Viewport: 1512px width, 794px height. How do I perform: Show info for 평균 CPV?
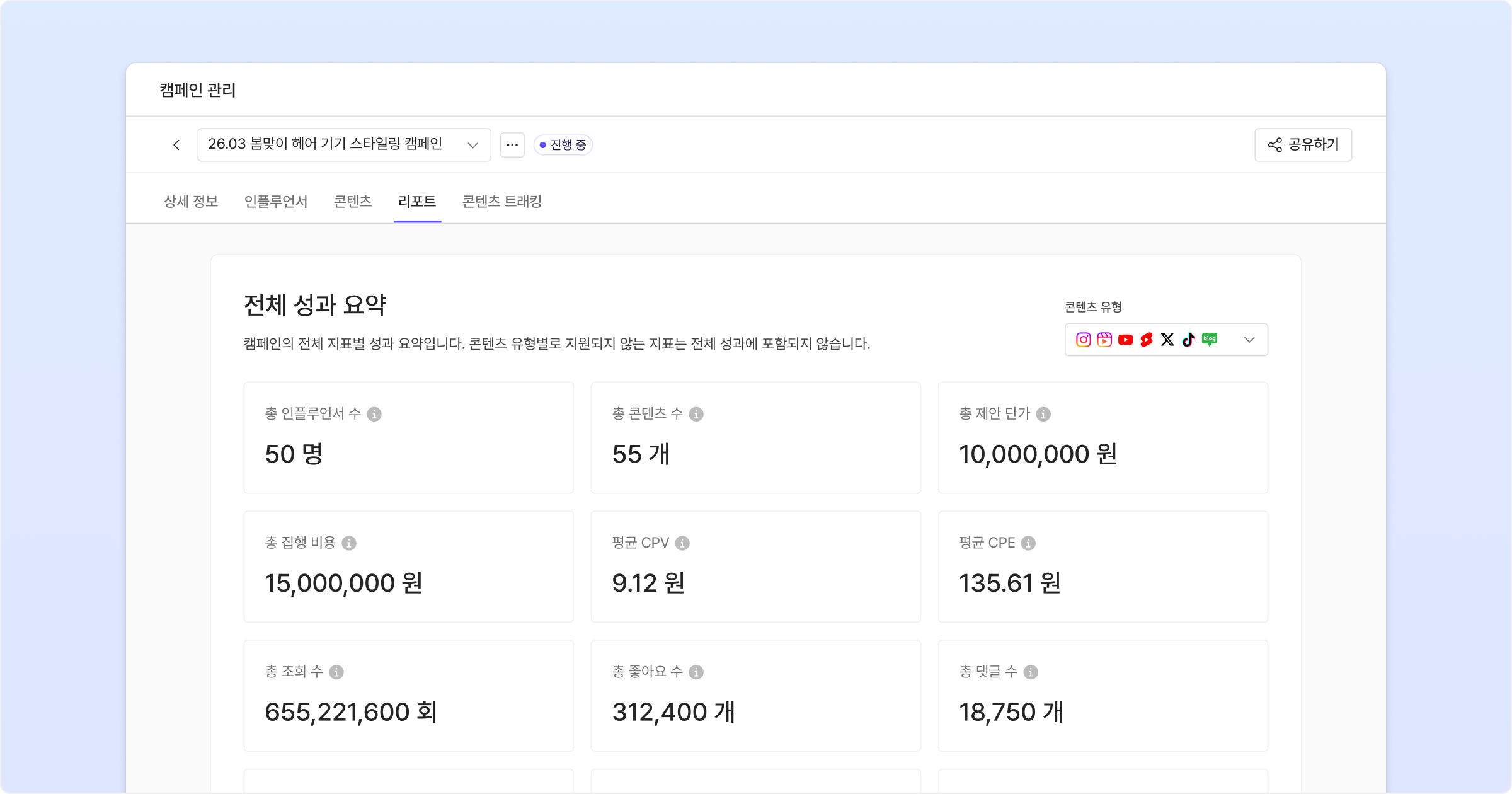click(x=682, y=543)
